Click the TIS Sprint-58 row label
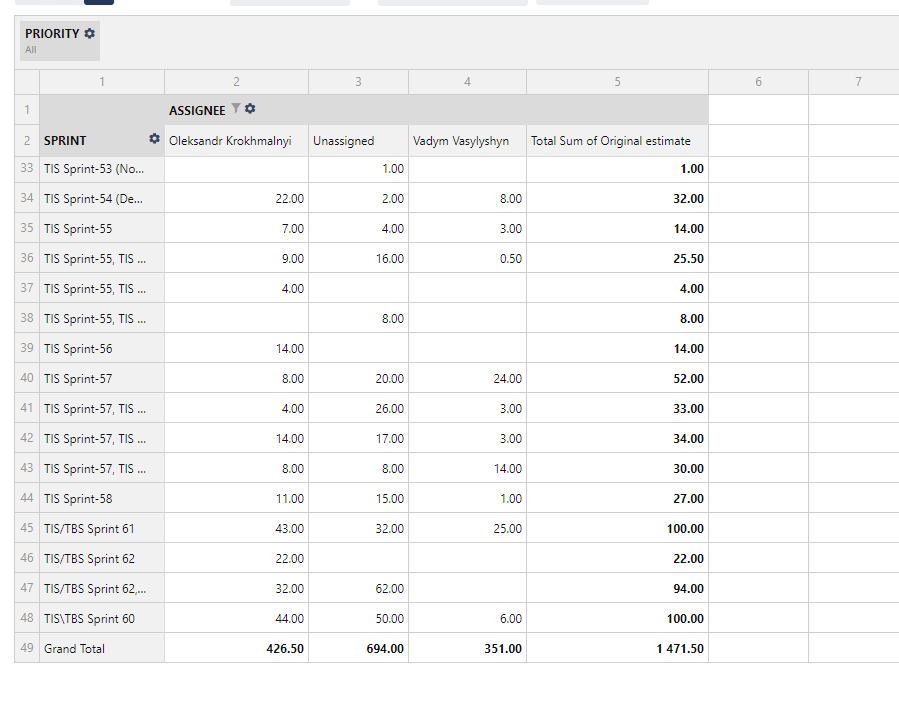This screenshot has height=713, width=899. [102, 498]
